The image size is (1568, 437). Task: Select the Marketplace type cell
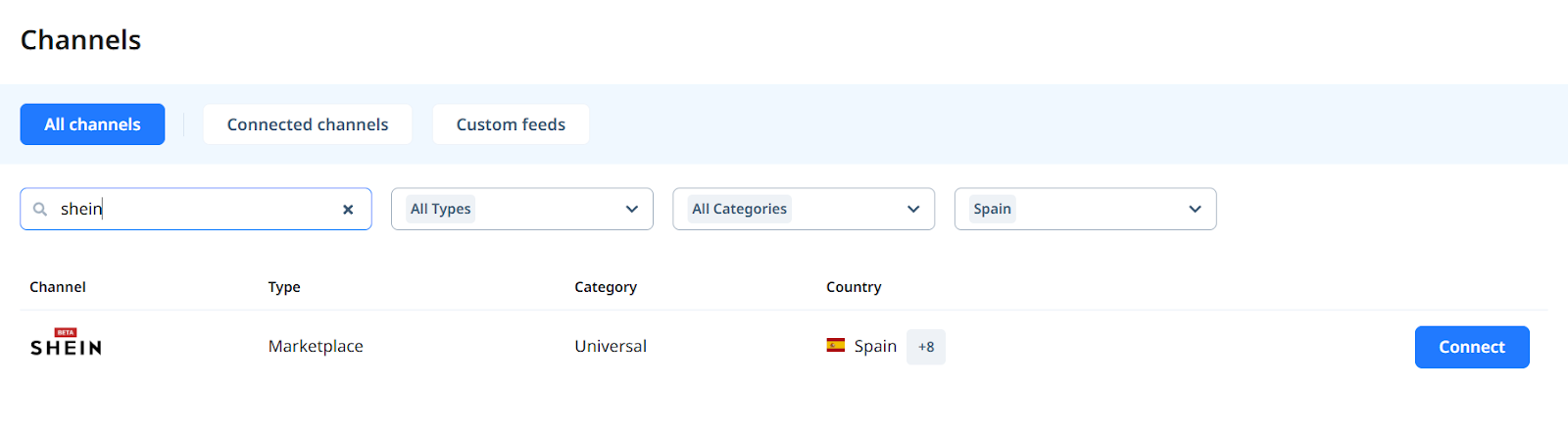point(316,347)
